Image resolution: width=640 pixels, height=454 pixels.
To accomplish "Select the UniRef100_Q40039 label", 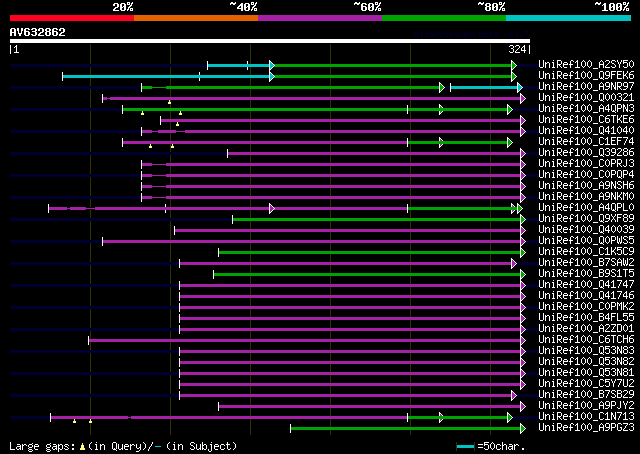I will (586, 230).
